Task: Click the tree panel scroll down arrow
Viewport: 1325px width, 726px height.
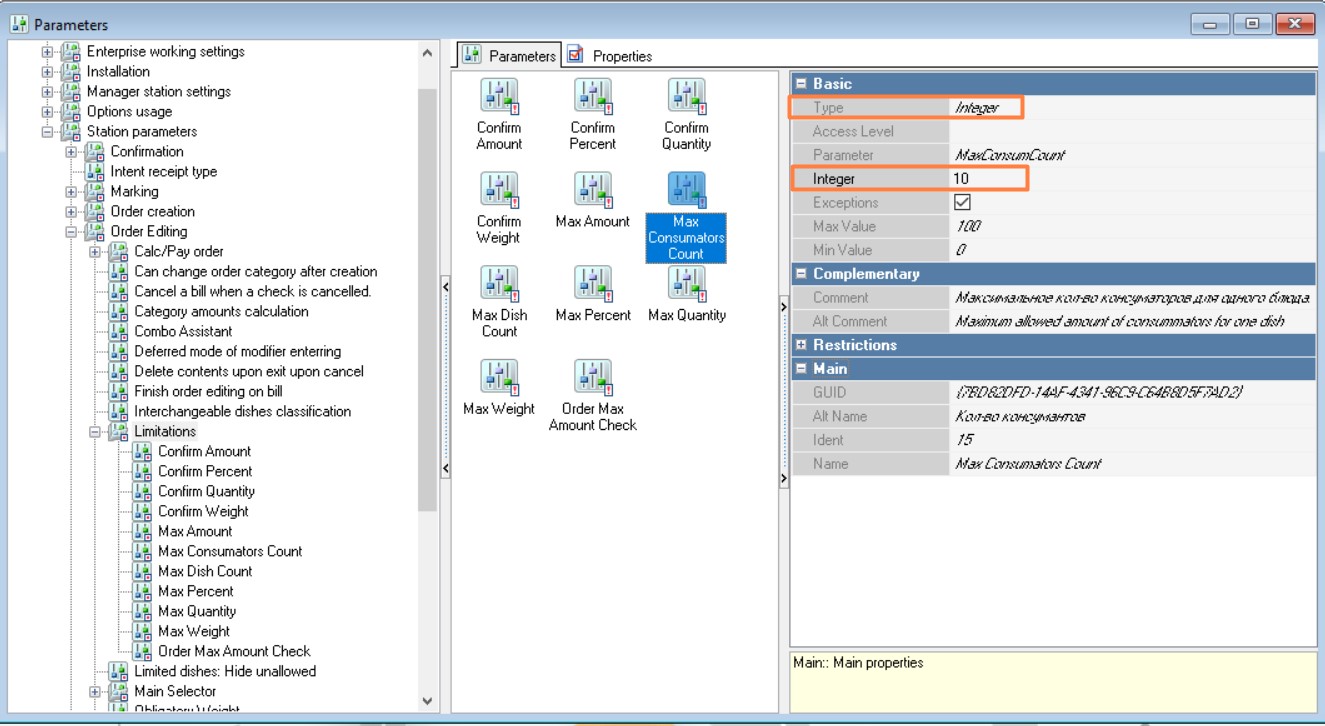Action: pyautogui.click(x=427, y=701)
